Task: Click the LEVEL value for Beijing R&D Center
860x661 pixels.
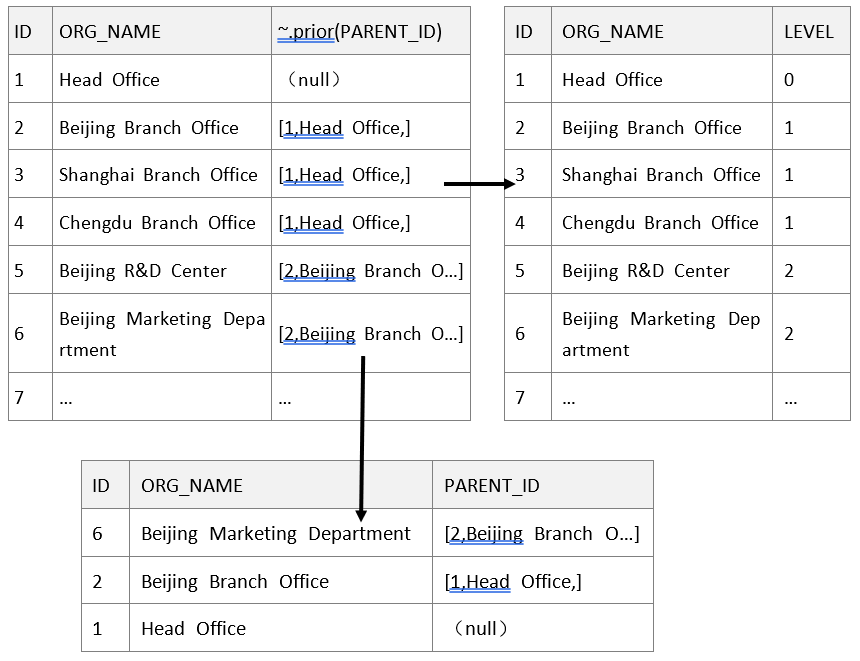Action: click(x=789, y=271)
